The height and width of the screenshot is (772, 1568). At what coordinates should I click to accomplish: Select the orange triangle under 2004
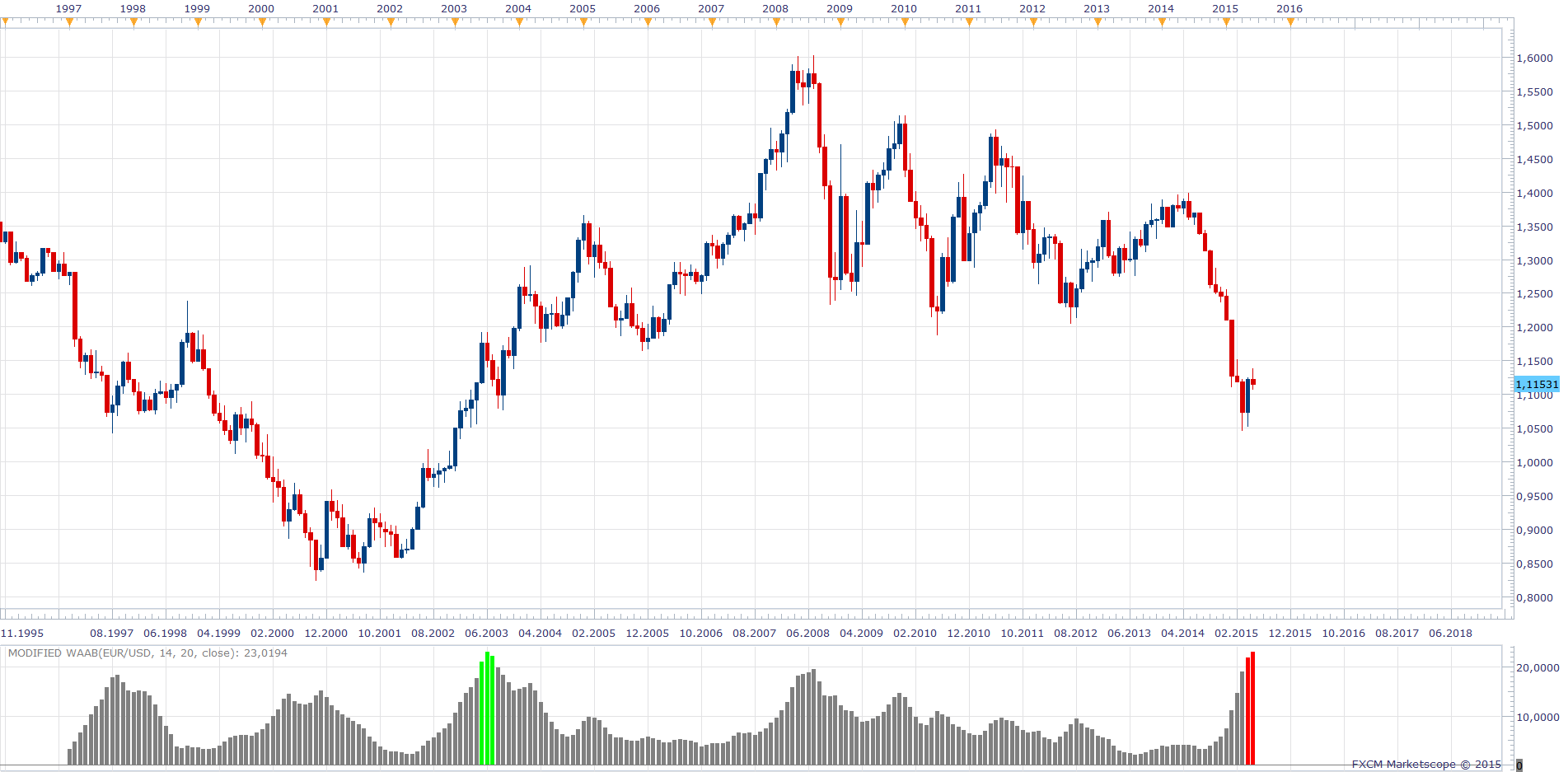(x=520, y=22)
